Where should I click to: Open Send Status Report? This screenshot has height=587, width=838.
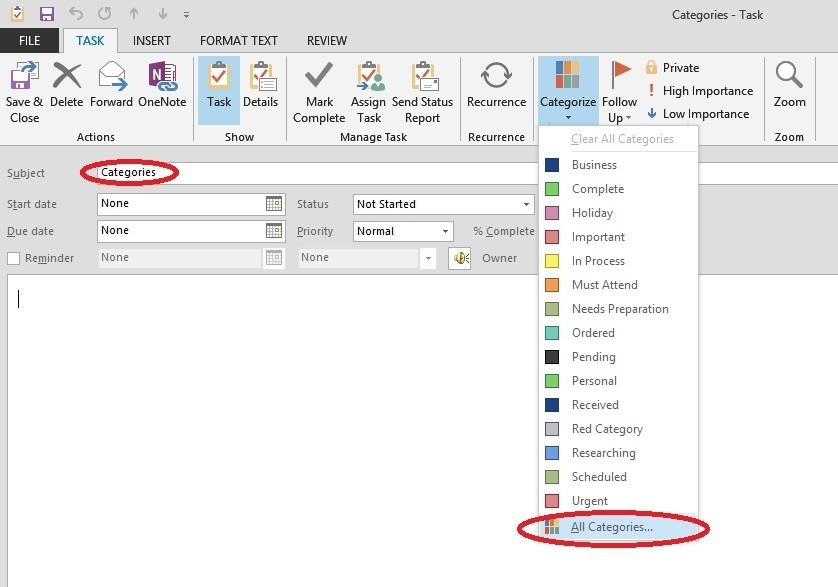[422, 90]
